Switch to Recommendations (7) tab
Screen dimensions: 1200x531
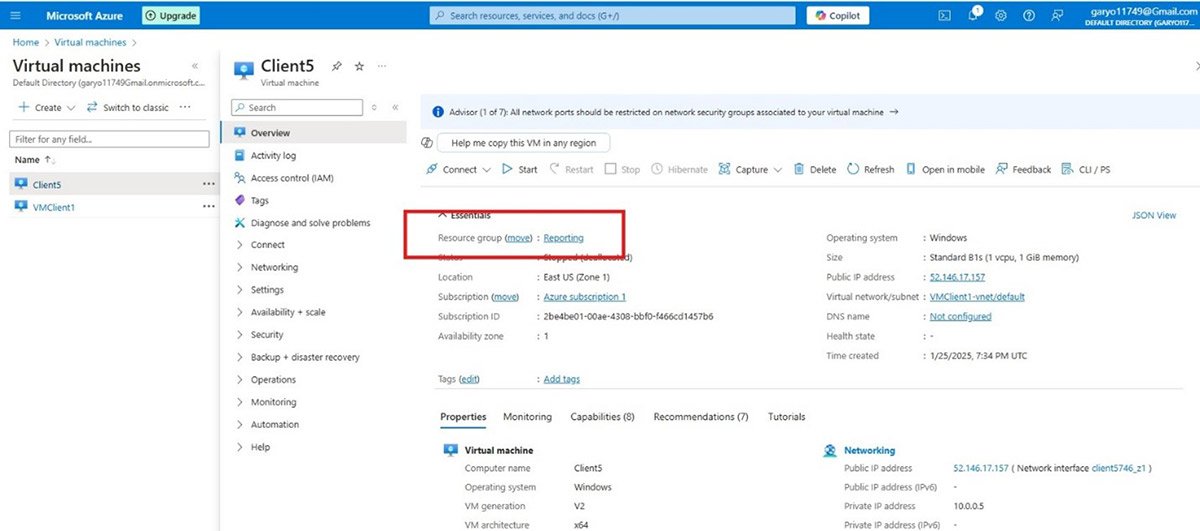(x=700, y=417)
